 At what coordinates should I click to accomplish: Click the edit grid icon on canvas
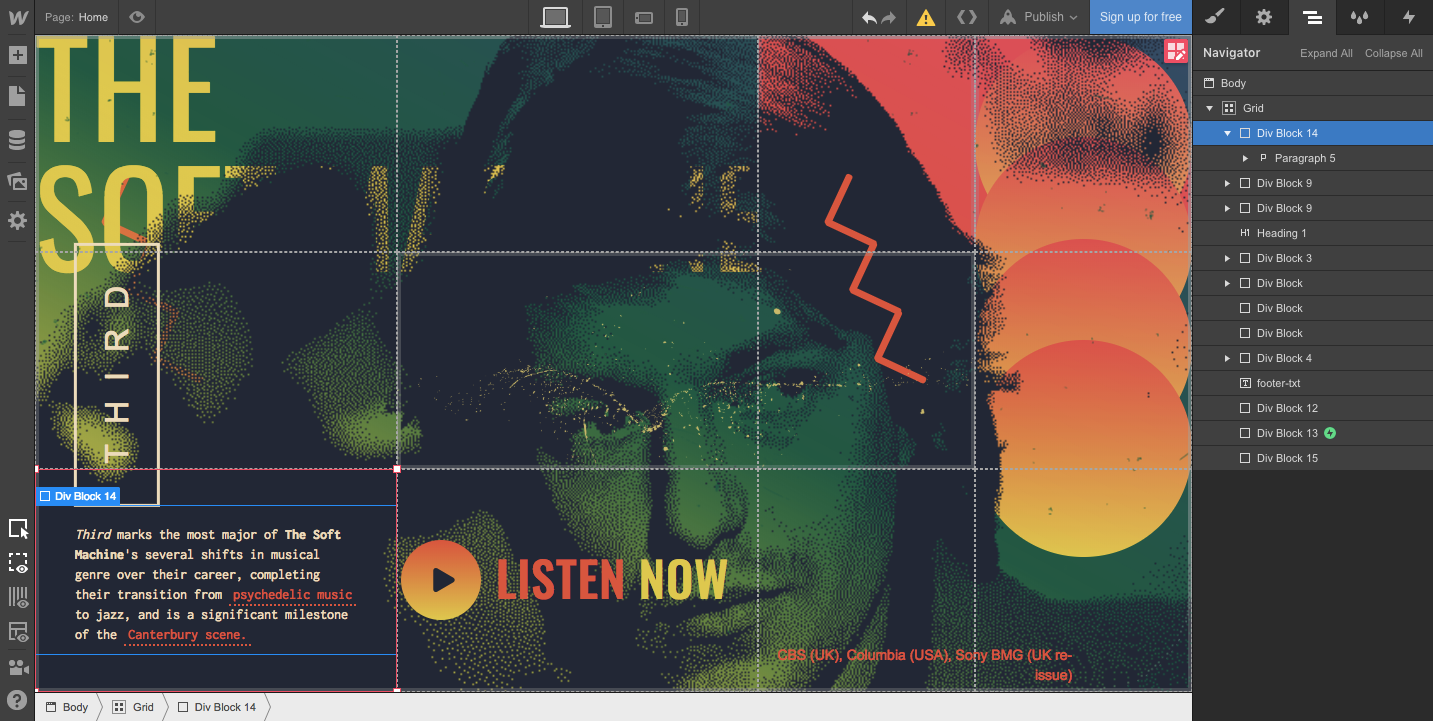coord(1176,51)
